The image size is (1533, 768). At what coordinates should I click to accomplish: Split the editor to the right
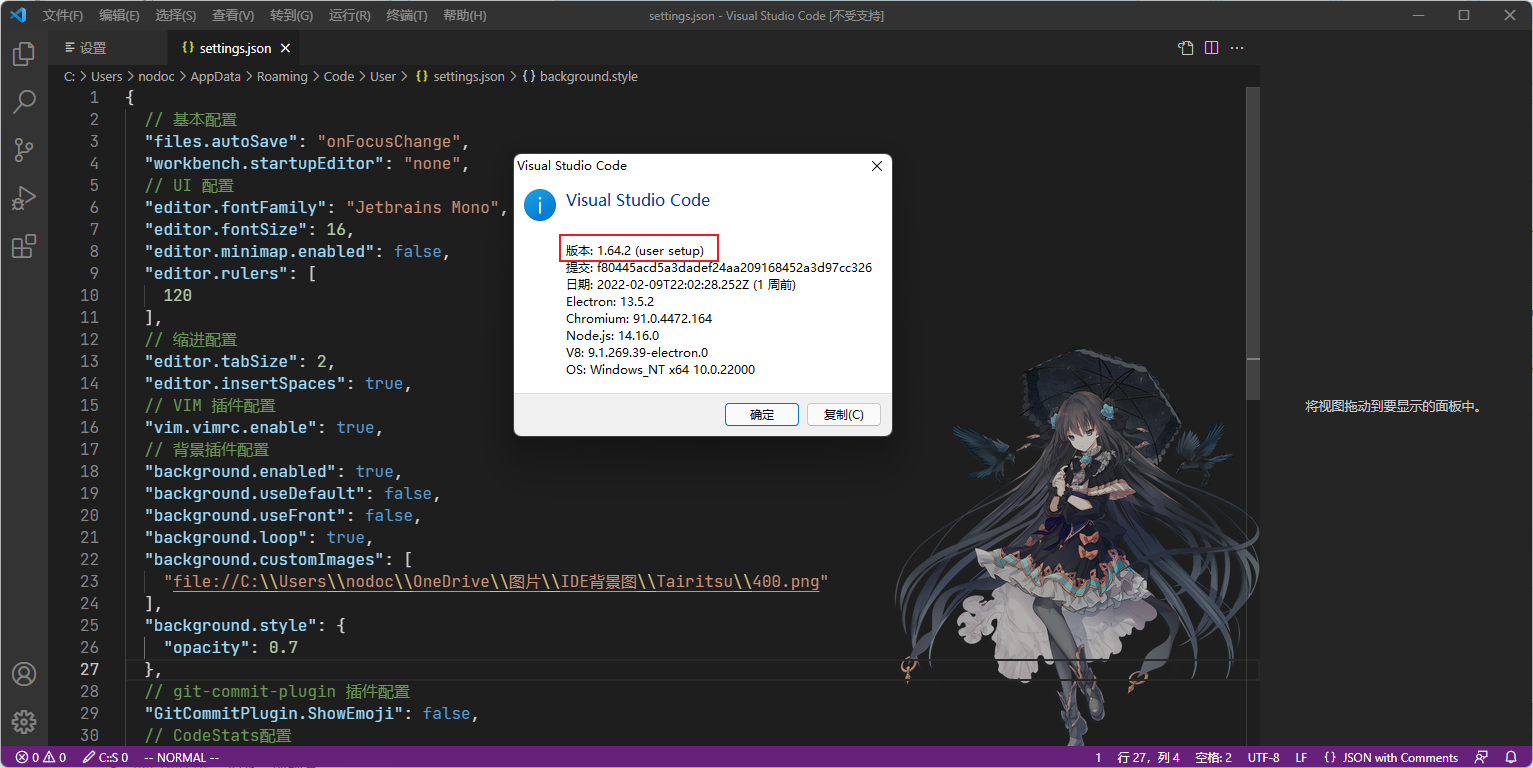click(x=1211, y=47)
